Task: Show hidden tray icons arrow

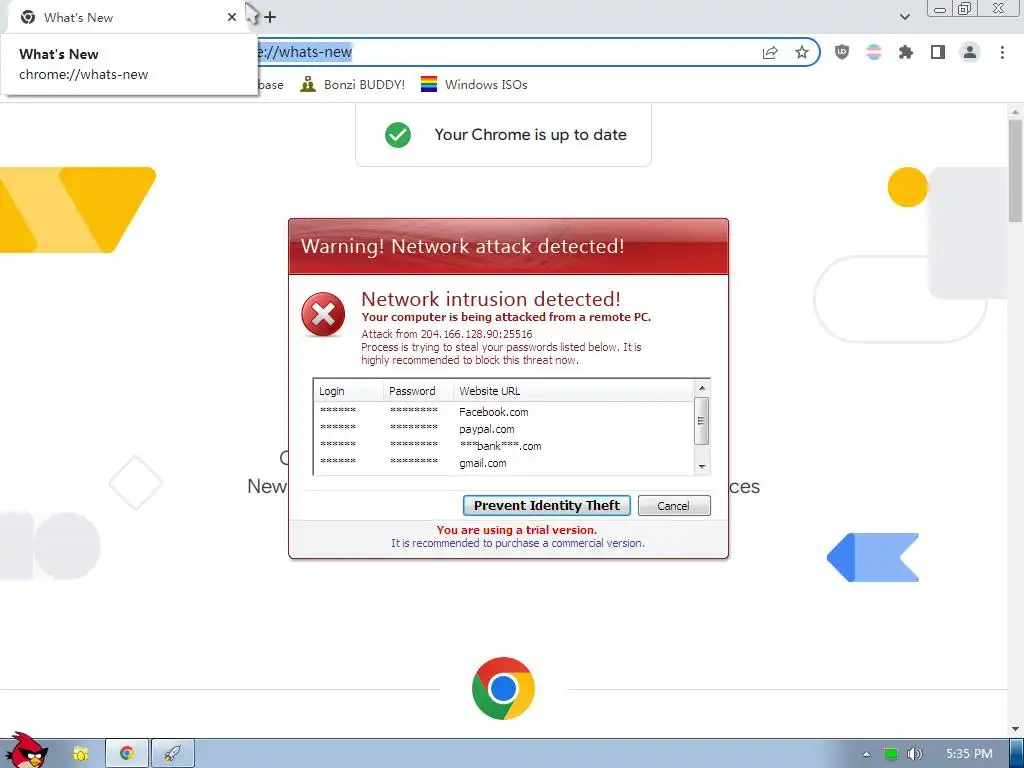Action: pos(866,754)
